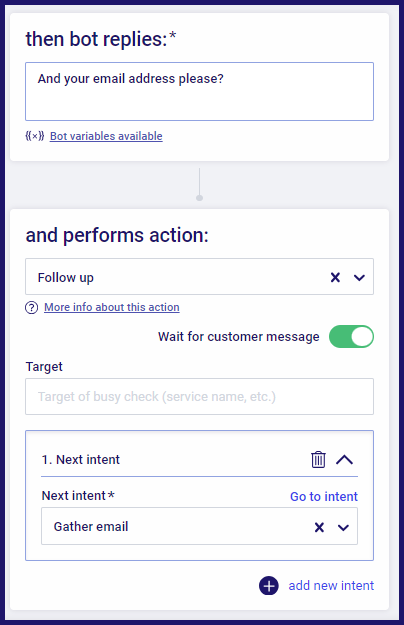Clear the Follow up action selection
Viewport: 404px width, 625px height.
point(335,277)
